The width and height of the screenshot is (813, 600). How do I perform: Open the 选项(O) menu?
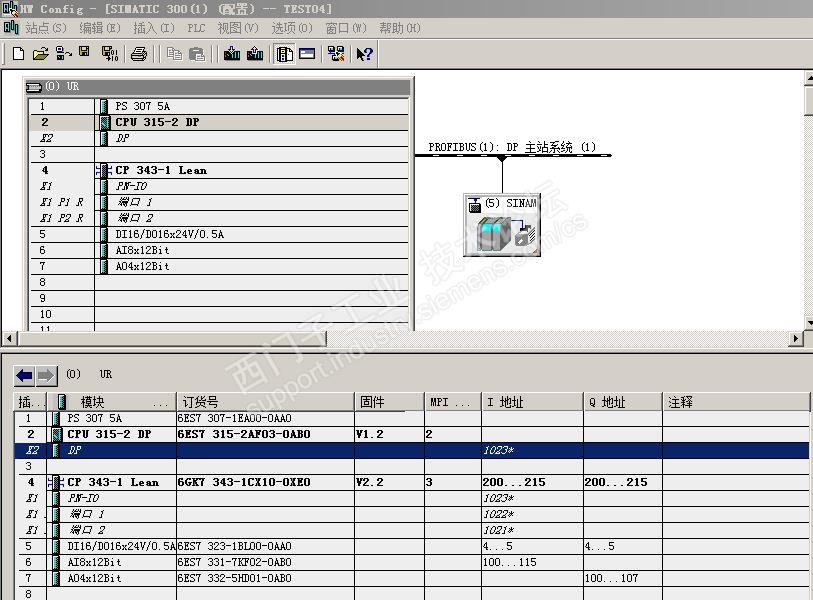pyautogui.click(x=292, y=28)
